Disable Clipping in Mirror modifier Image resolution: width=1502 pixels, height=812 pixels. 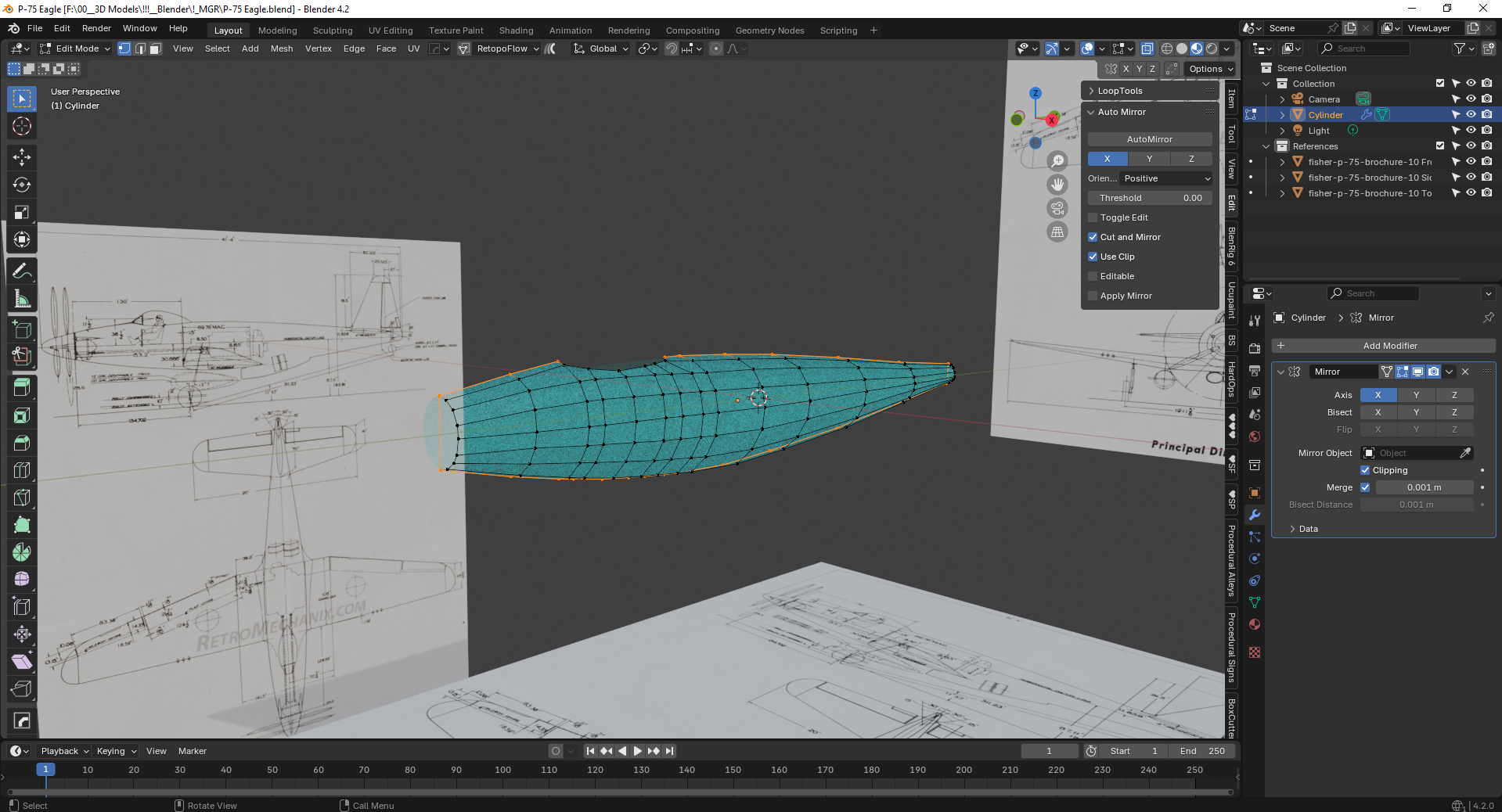[x=1365, y=470]
